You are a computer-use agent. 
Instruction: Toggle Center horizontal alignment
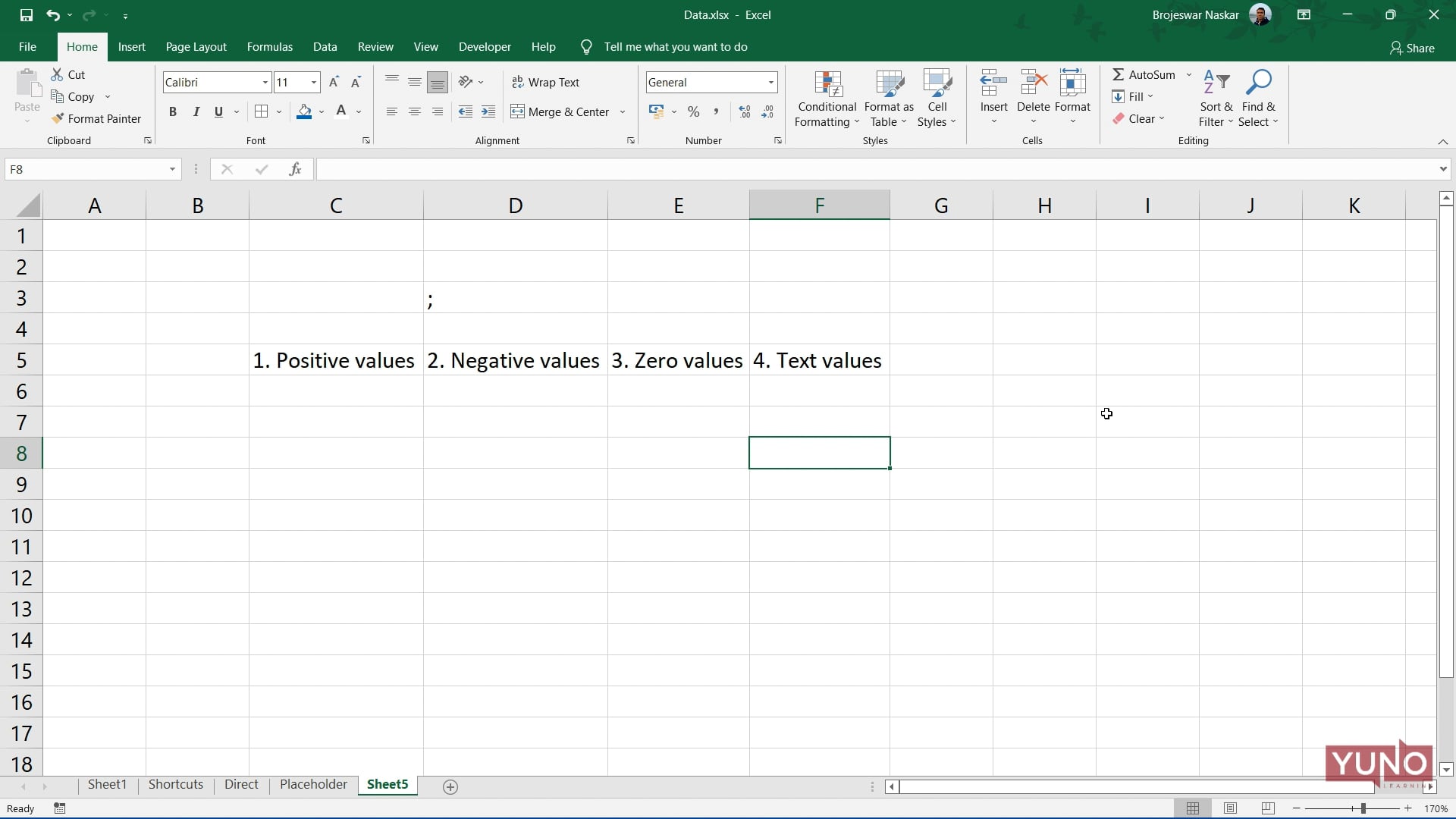(415, 111)
